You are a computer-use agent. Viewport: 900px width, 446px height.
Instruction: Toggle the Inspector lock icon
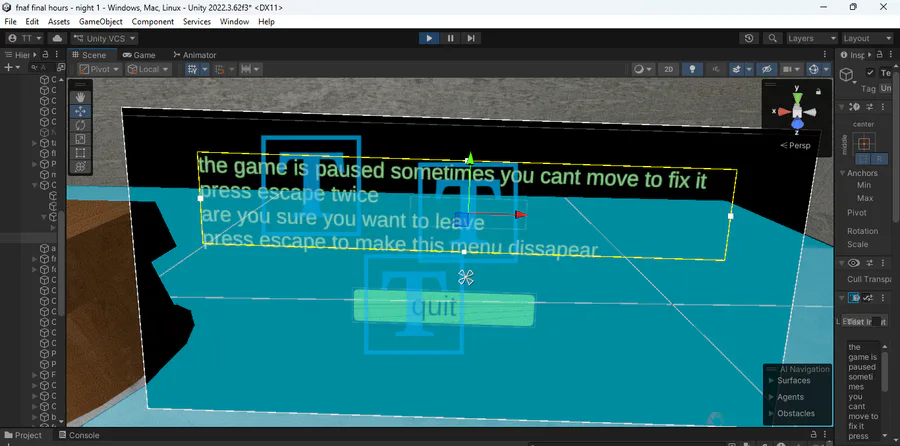(x=880, y=55)
